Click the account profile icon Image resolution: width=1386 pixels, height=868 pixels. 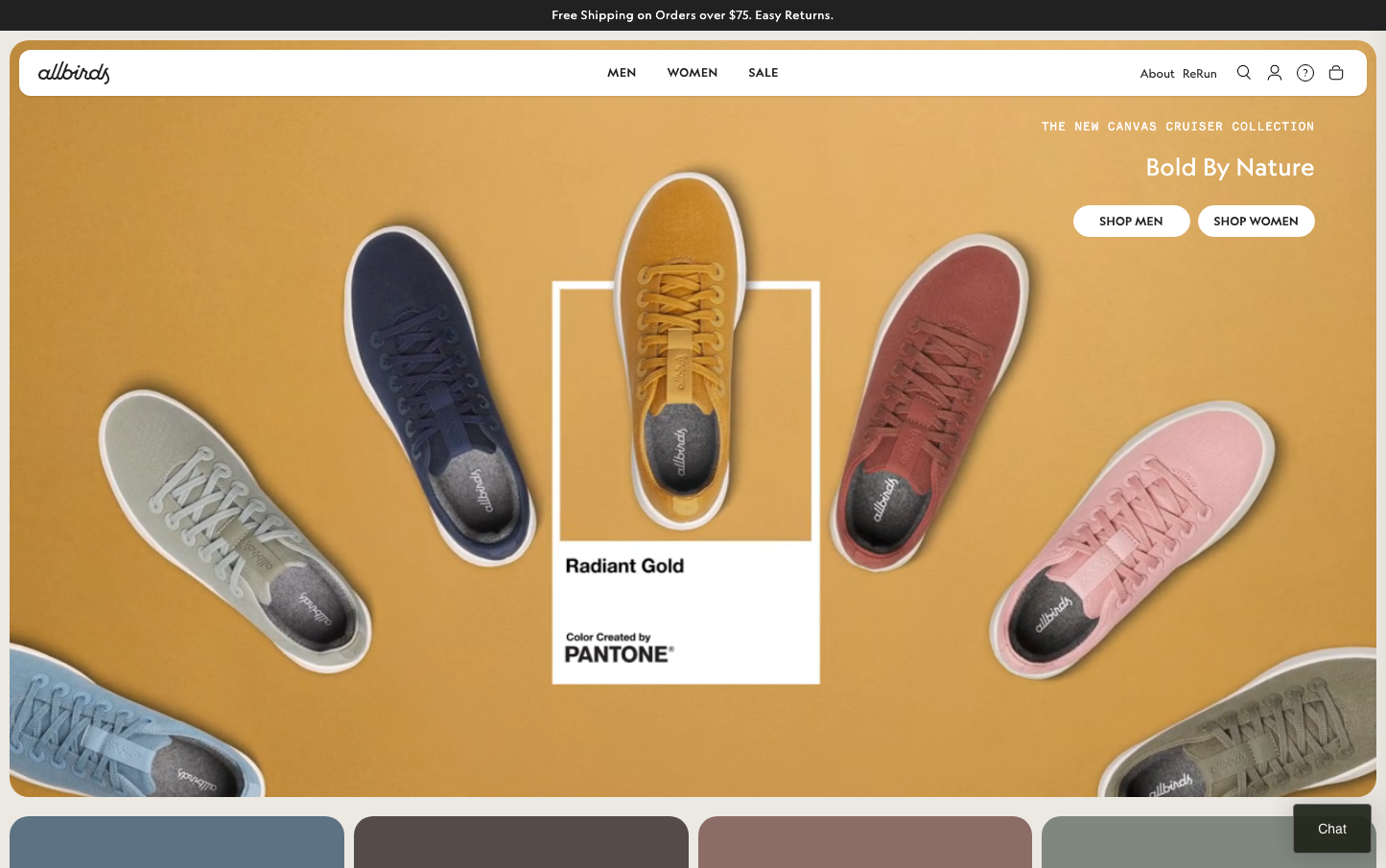(x=1275, y=73)
